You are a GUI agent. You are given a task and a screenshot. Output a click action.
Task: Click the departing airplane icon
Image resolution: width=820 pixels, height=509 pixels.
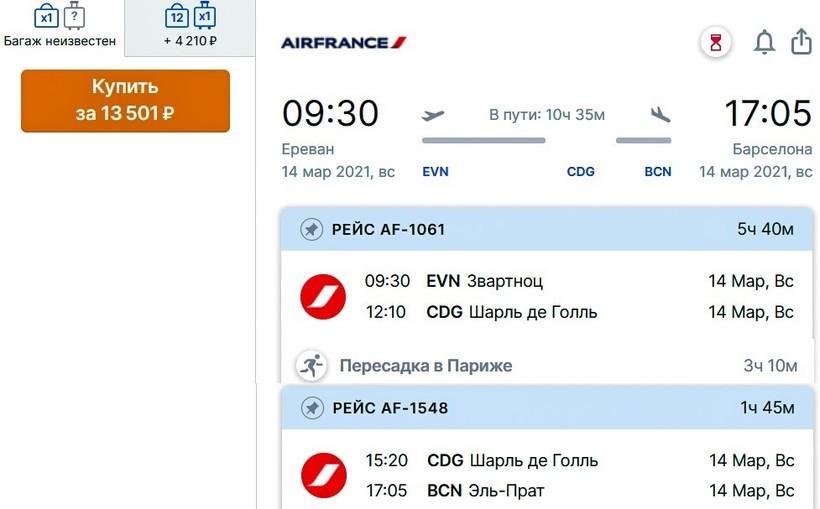[434, 115]
